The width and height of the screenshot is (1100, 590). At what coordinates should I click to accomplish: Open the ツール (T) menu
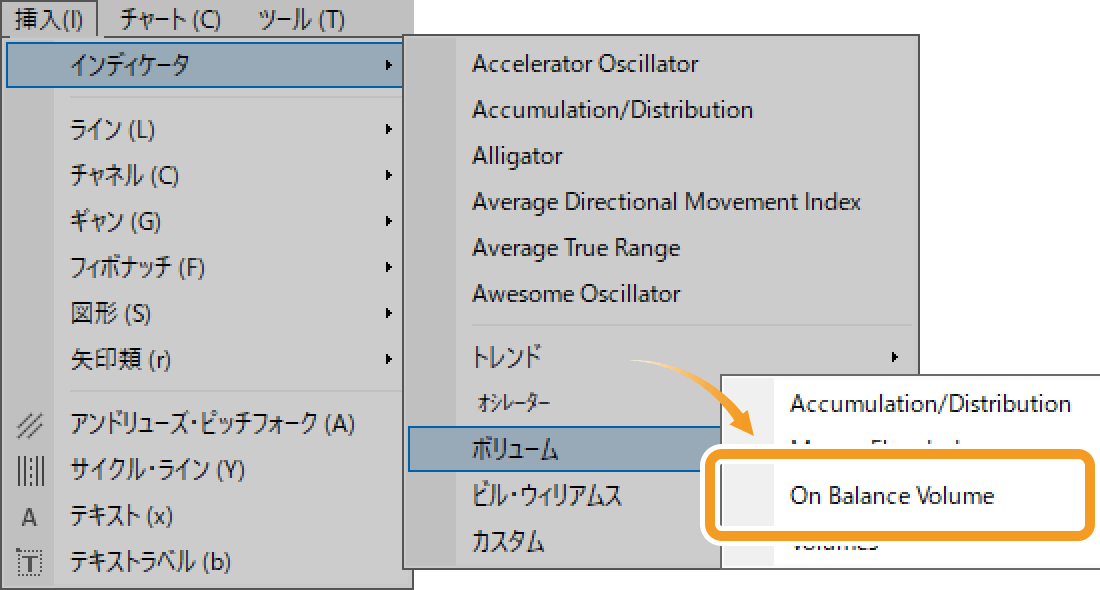point(302,19)
